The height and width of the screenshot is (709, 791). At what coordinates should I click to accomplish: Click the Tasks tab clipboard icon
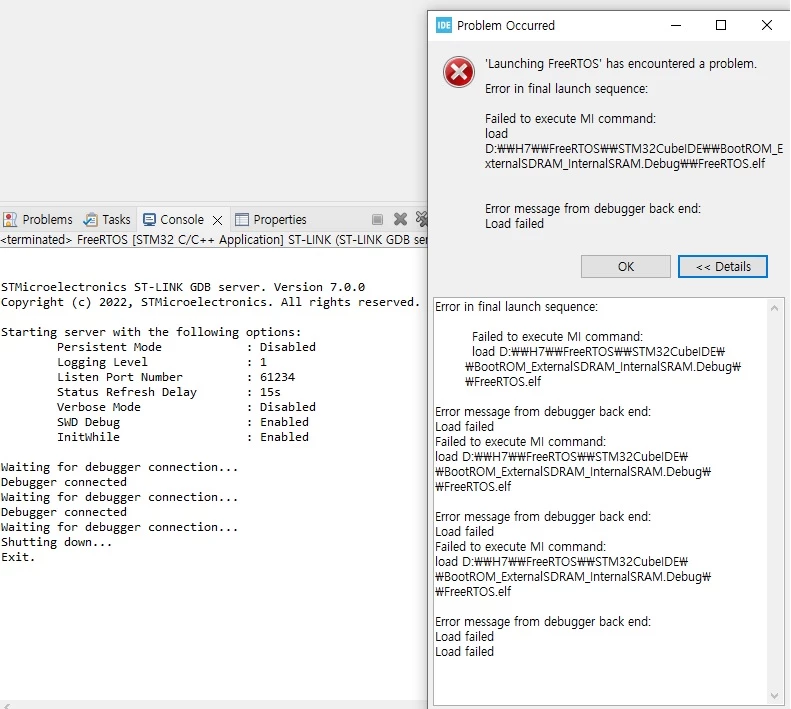(x=91, y=220)
